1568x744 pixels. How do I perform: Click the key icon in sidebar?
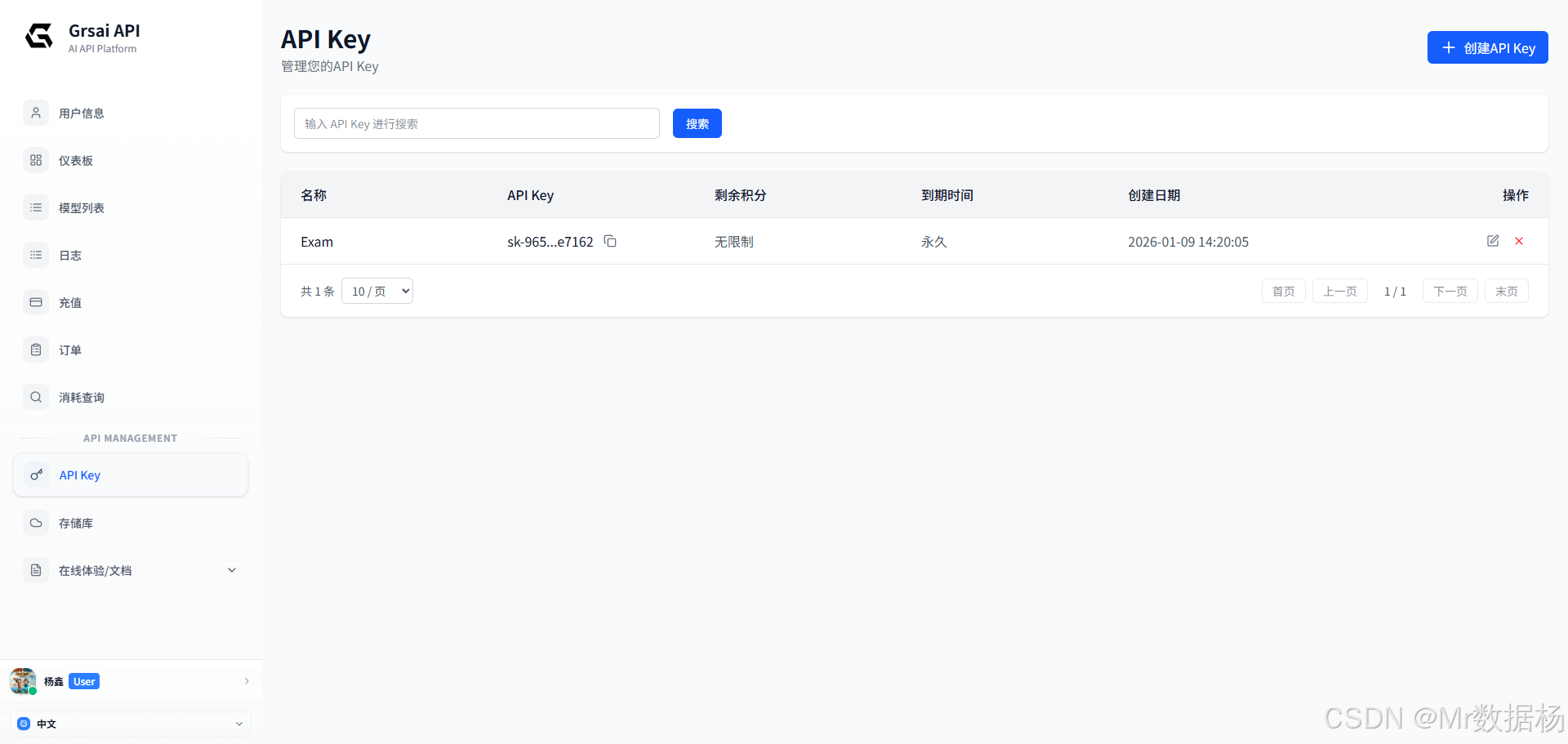coord(37,474)
